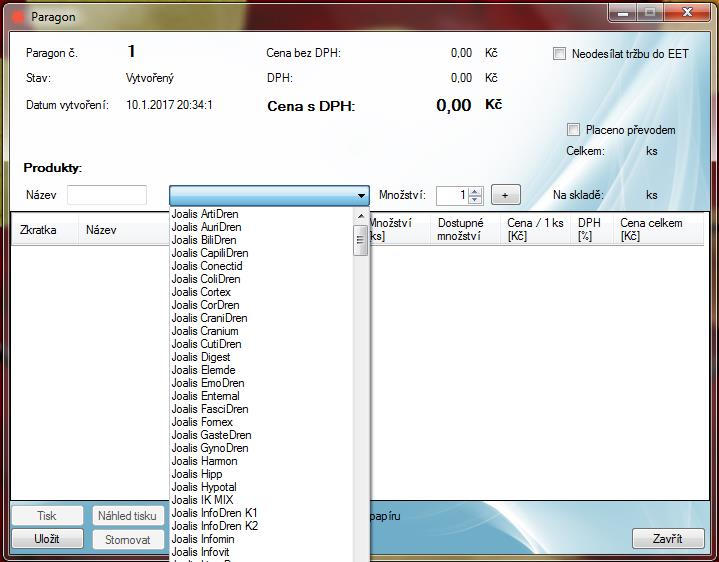Pick Joalis CapiliDren in dropdown
This screenshot has height=562, width=719.
pyautogui.click(x=261, y=253)
